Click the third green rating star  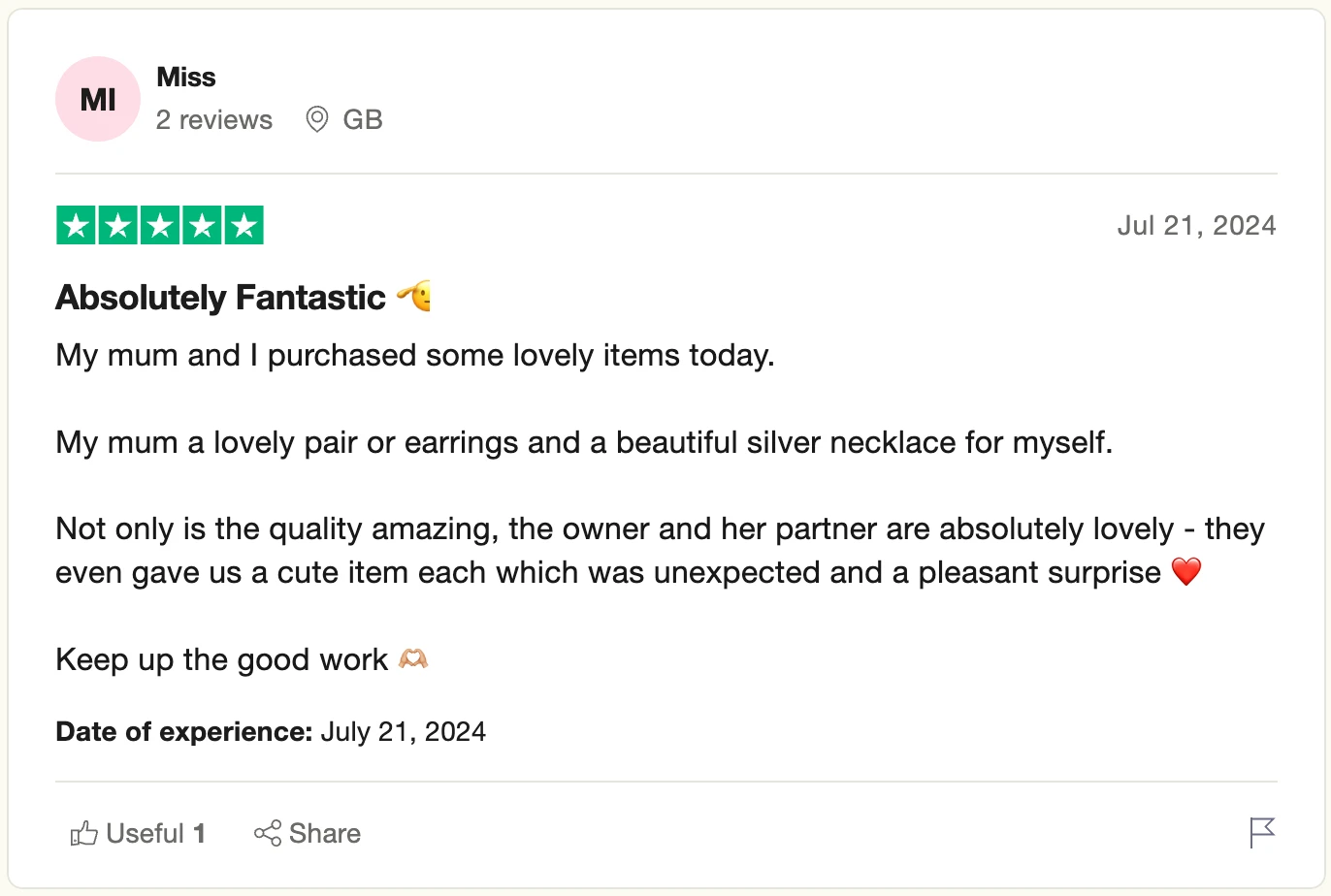tap(160, 226)
